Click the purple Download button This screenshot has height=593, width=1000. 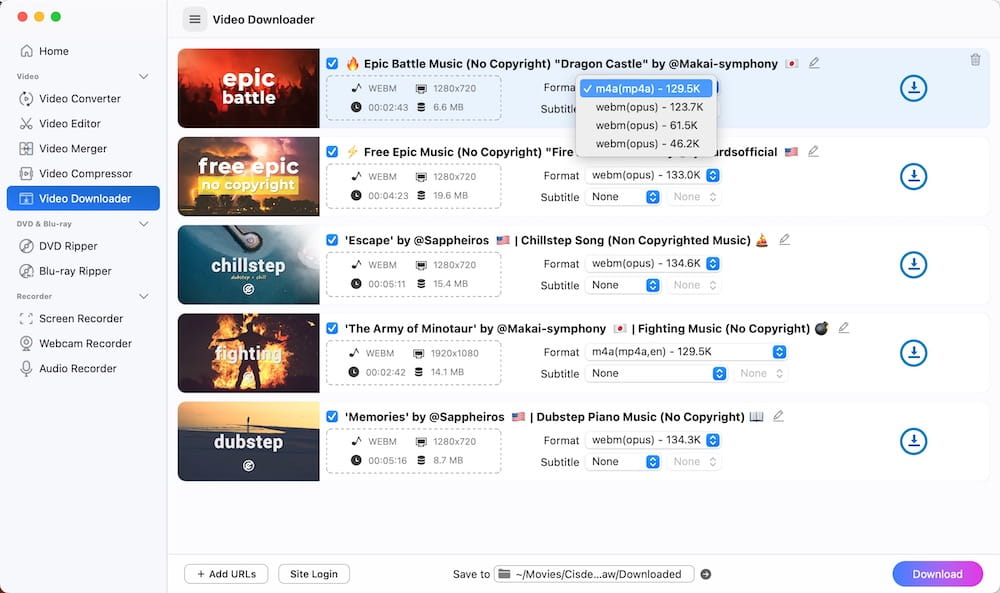coord(938,574)
